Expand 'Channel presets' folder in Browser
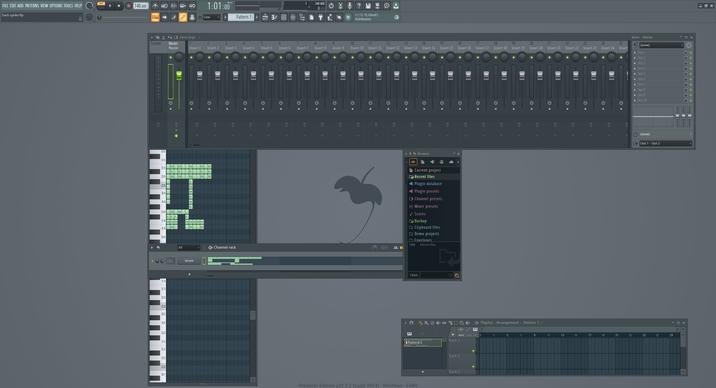Image resolution: width=716 pixels, height=388 pixels. 427,199
